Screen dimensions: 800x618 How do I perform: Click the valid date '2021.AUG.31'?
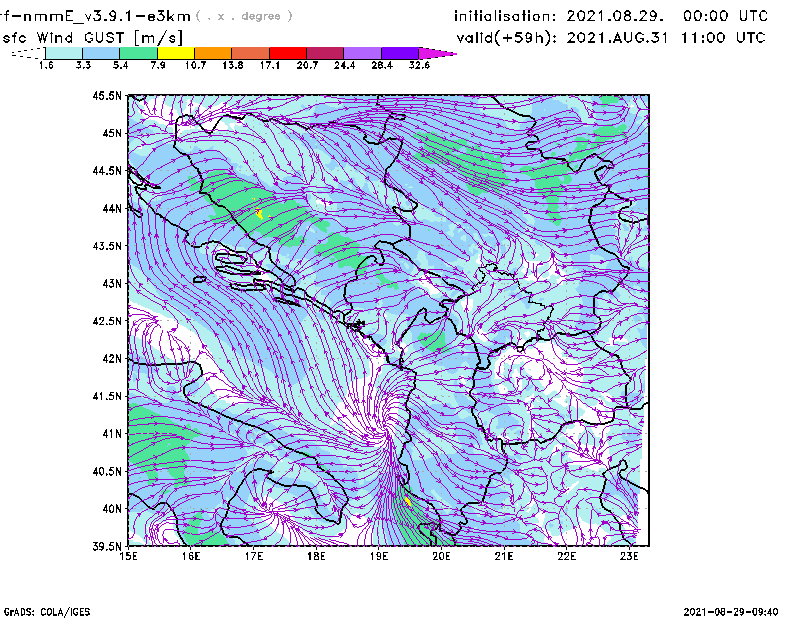click(x=617, y=37)
